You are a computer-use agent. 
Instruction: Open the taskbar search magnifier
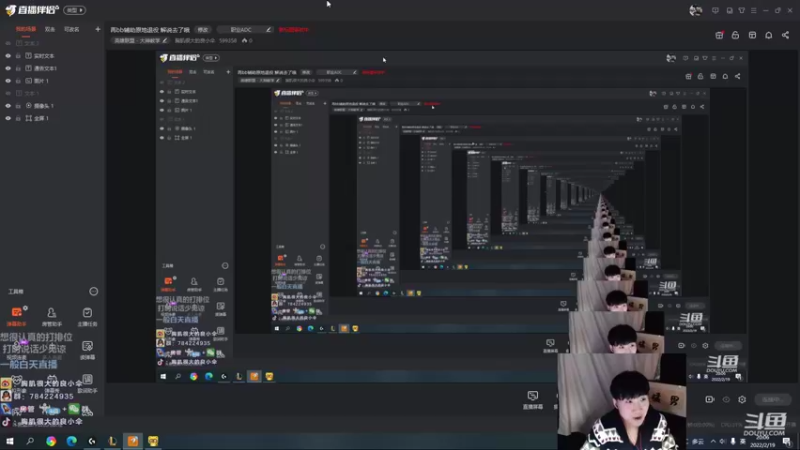click(x=30, y=441)
